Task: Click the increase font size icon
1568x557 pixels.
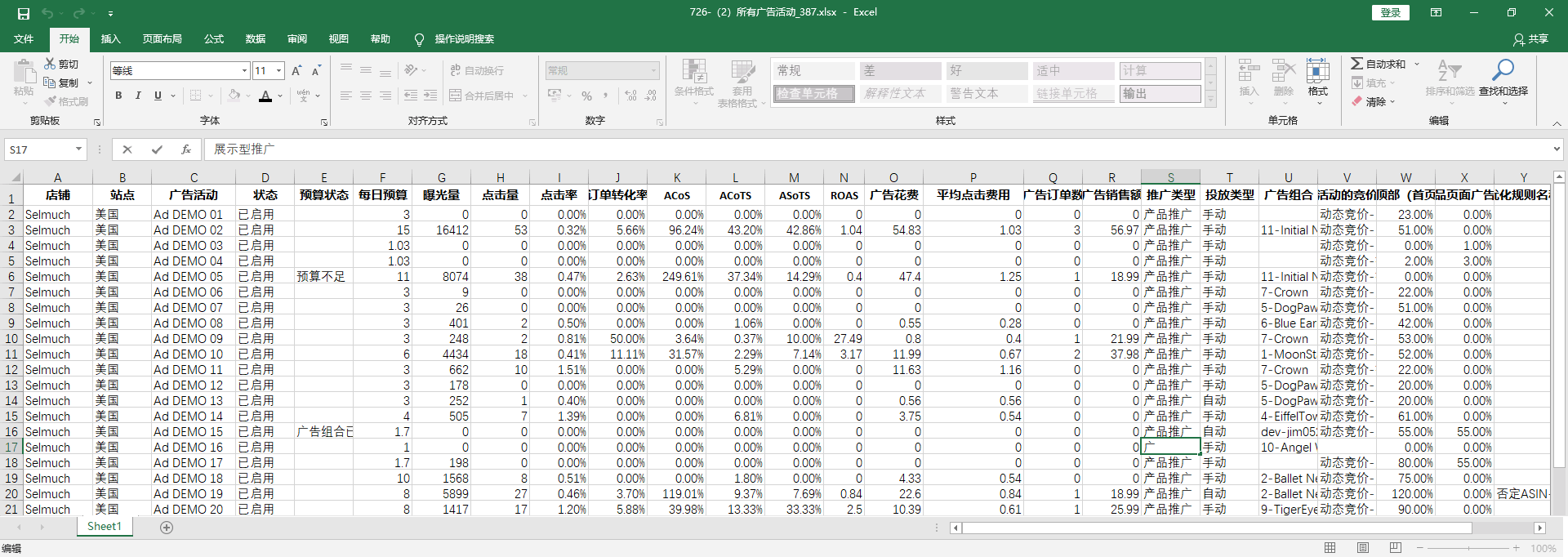Action: 296,71
